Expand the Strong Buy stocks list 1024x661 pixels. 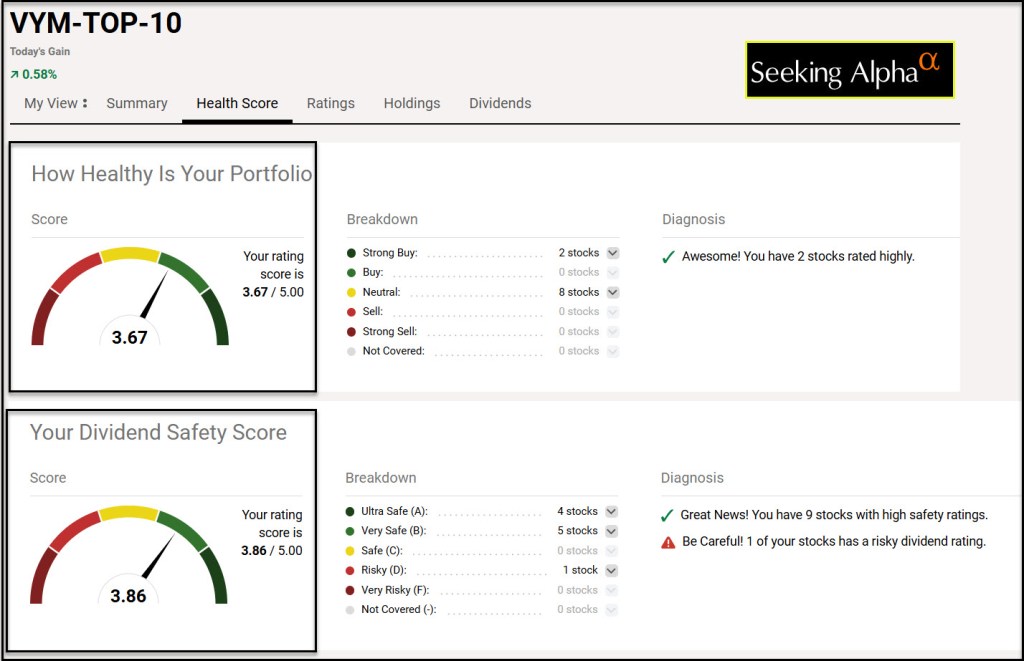[613, 253]
